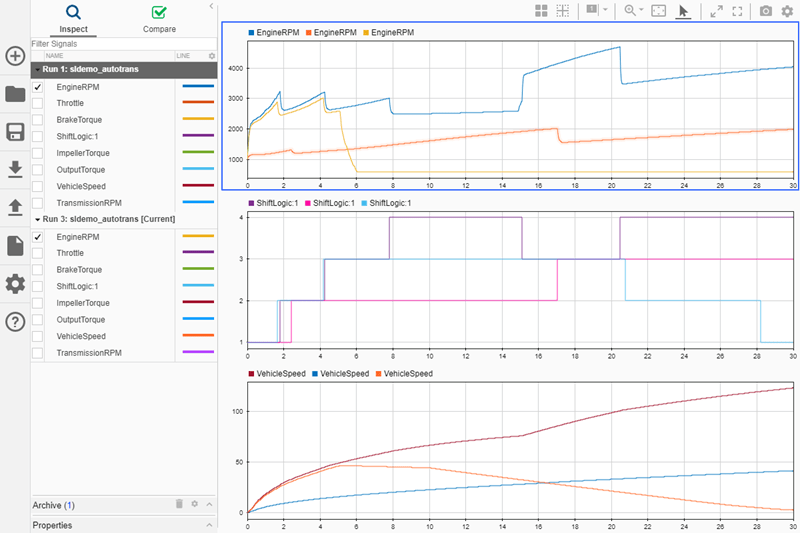Open the data cursors dropdown arrow

pyautogui.click(x=605, y=9)
